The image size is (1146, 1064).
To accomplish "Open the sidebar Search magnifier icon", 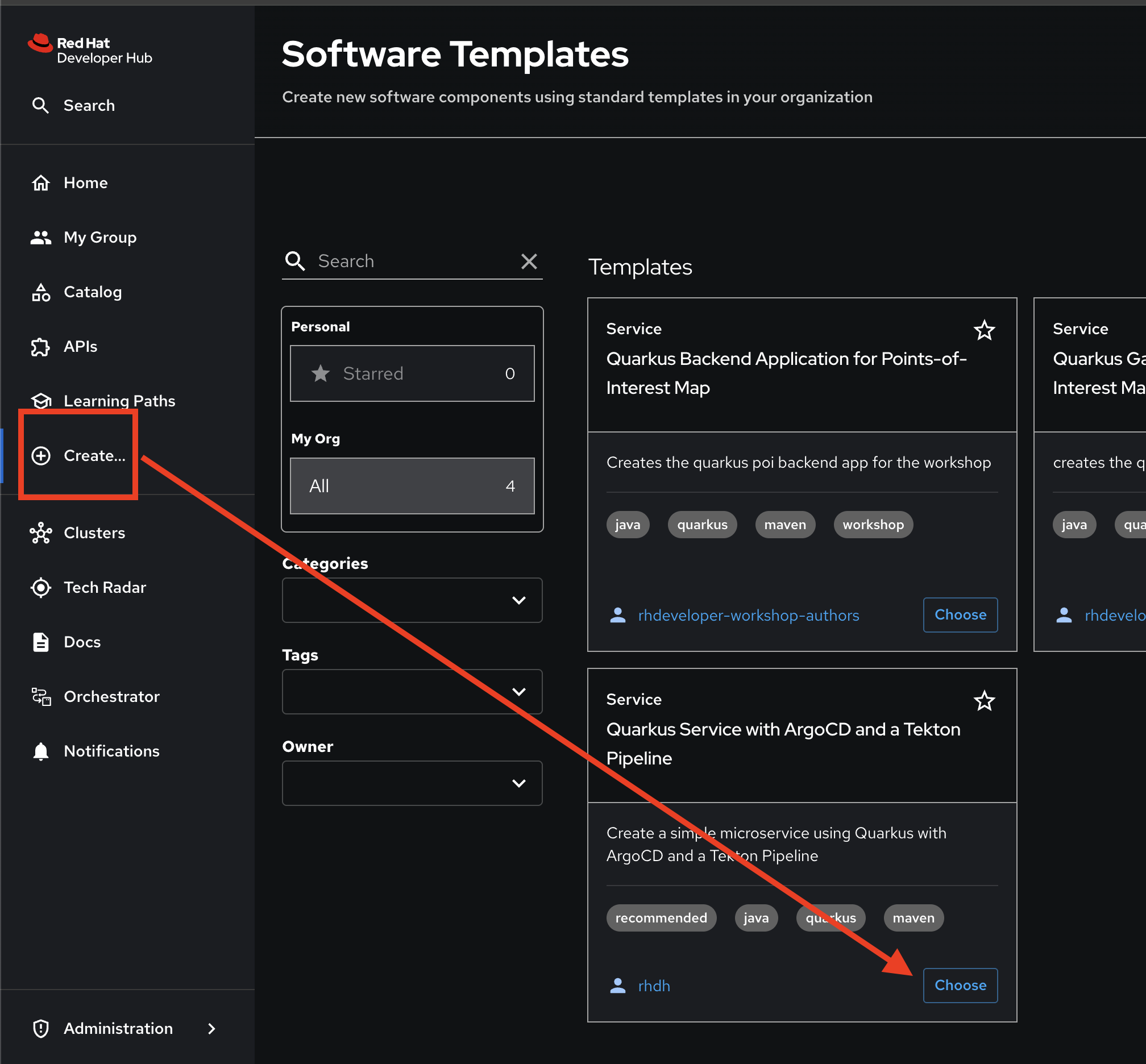I will [x=40, y=105].
